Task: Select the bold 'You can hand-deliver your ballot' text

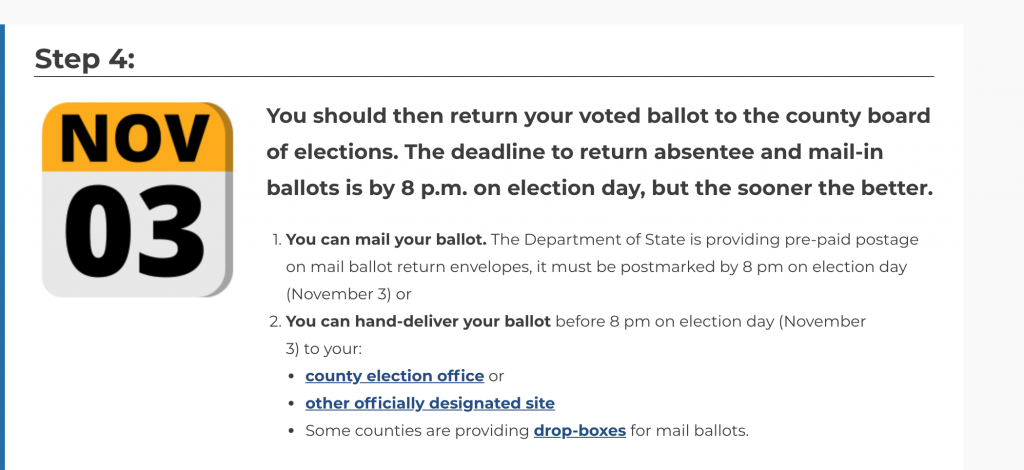Action: click(419, 322)
